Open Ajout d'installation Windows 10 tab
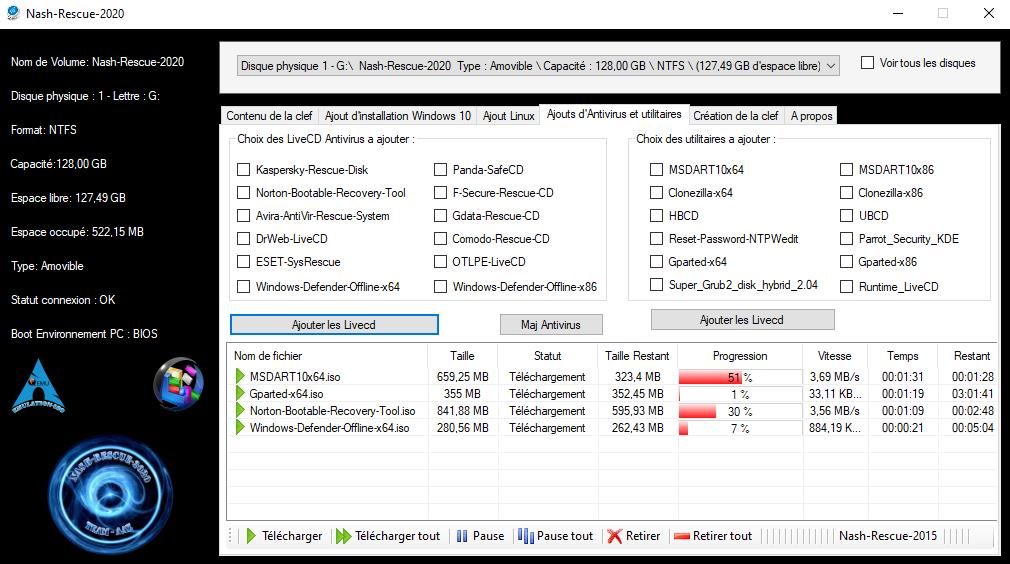 click(397, 115)
